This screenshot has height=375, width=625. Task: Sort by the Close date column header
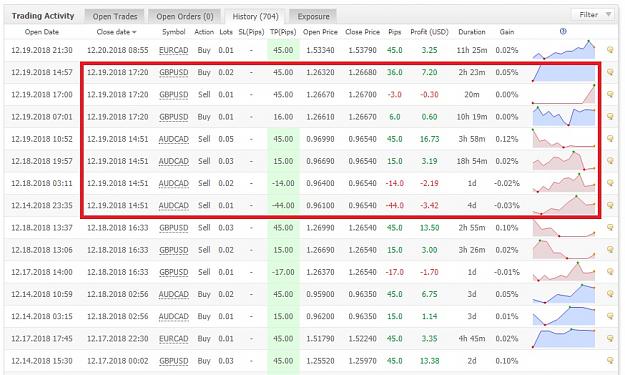click(x=116, y=32)
